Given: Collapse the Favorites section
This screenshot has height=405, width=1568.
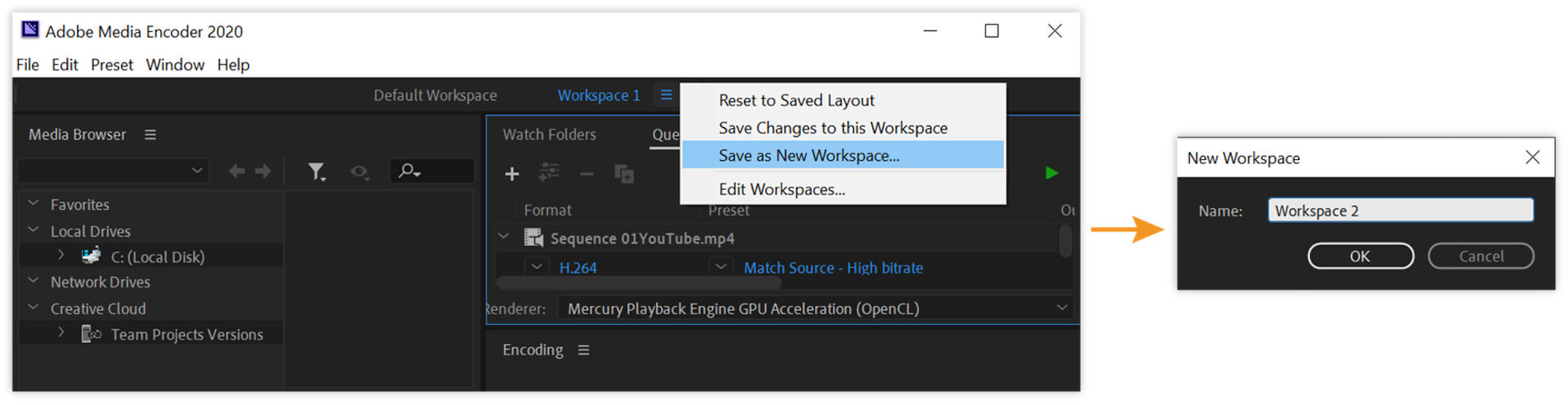Looking at the screenshot, I should click(x=33, y=203).
